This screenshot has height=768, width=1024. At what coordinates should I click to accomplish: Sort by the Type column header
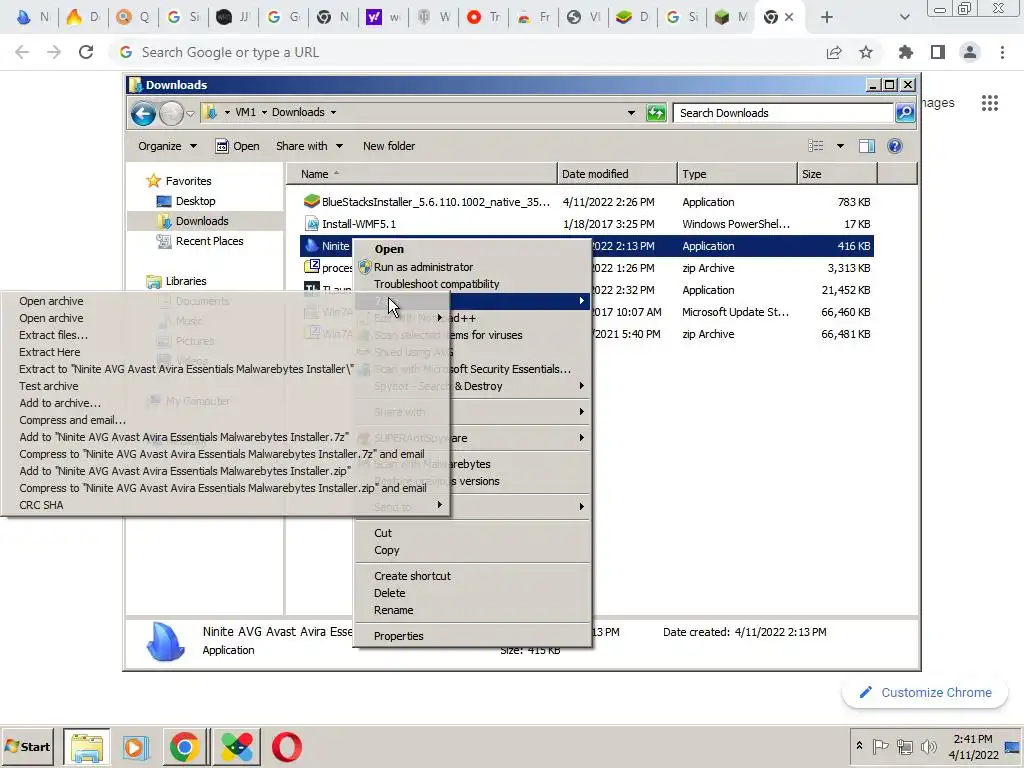tap(737, 174)
